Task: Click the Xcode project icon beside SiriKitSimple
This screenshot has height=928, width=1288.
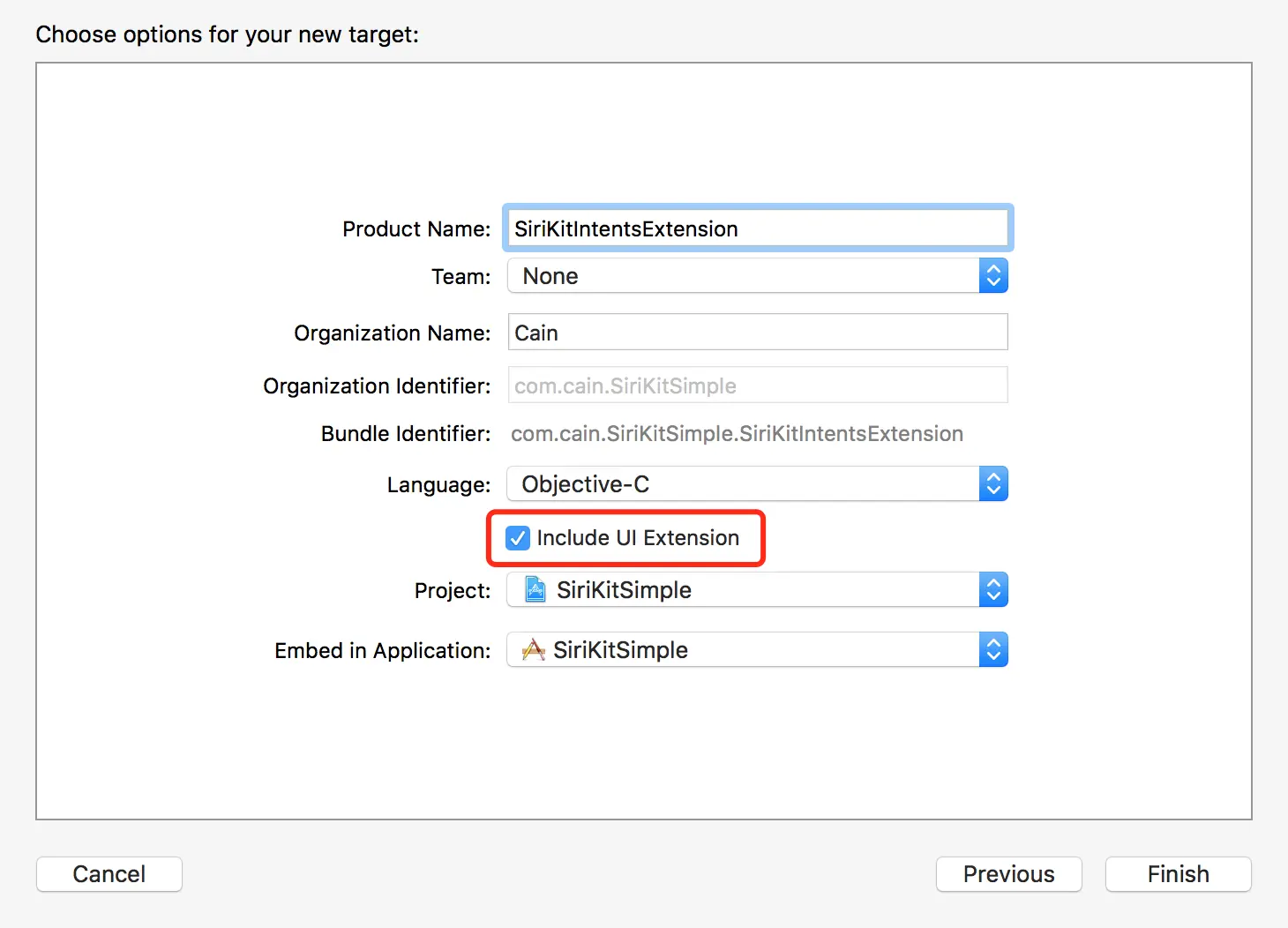Action: pyautogui.click(x=535, y=589)
